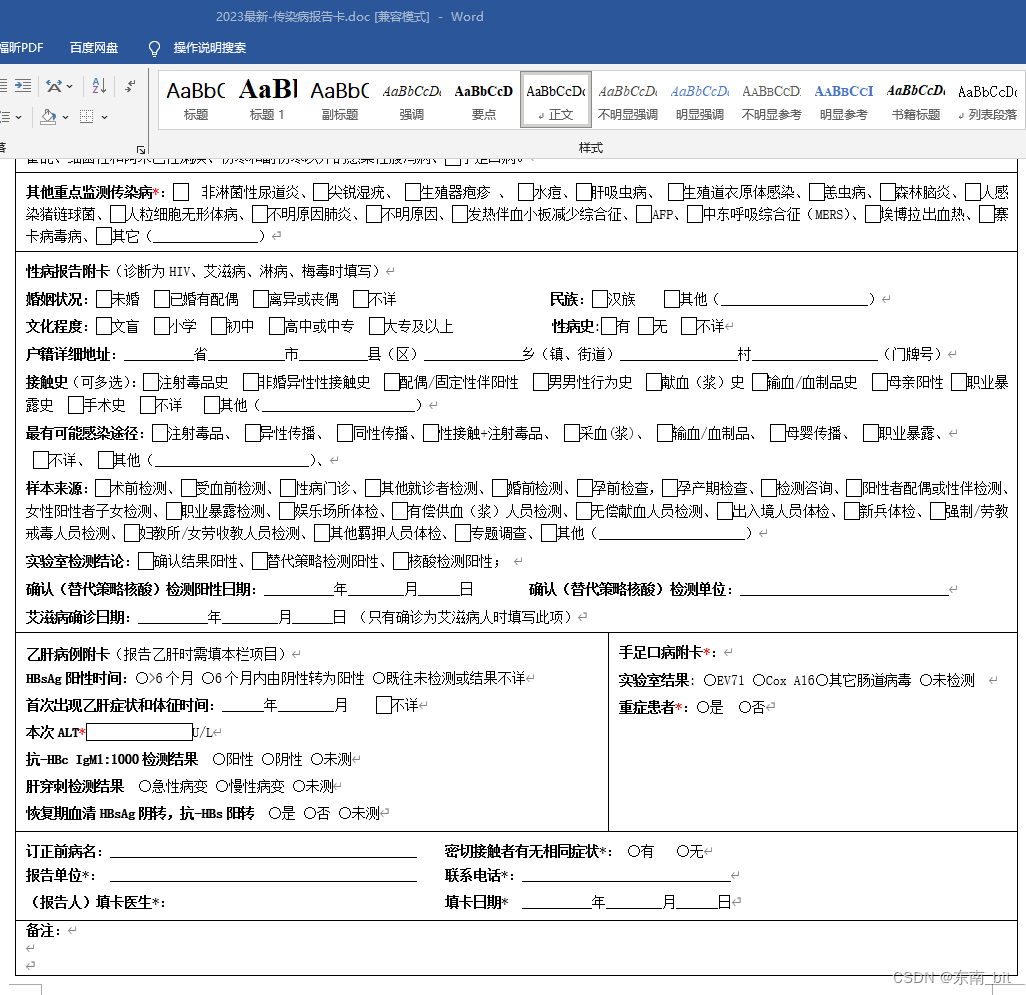This screenshot has height=995, width=1026.
Task: Open the Multilevel List dropdown
Action: tap(18, 118)
